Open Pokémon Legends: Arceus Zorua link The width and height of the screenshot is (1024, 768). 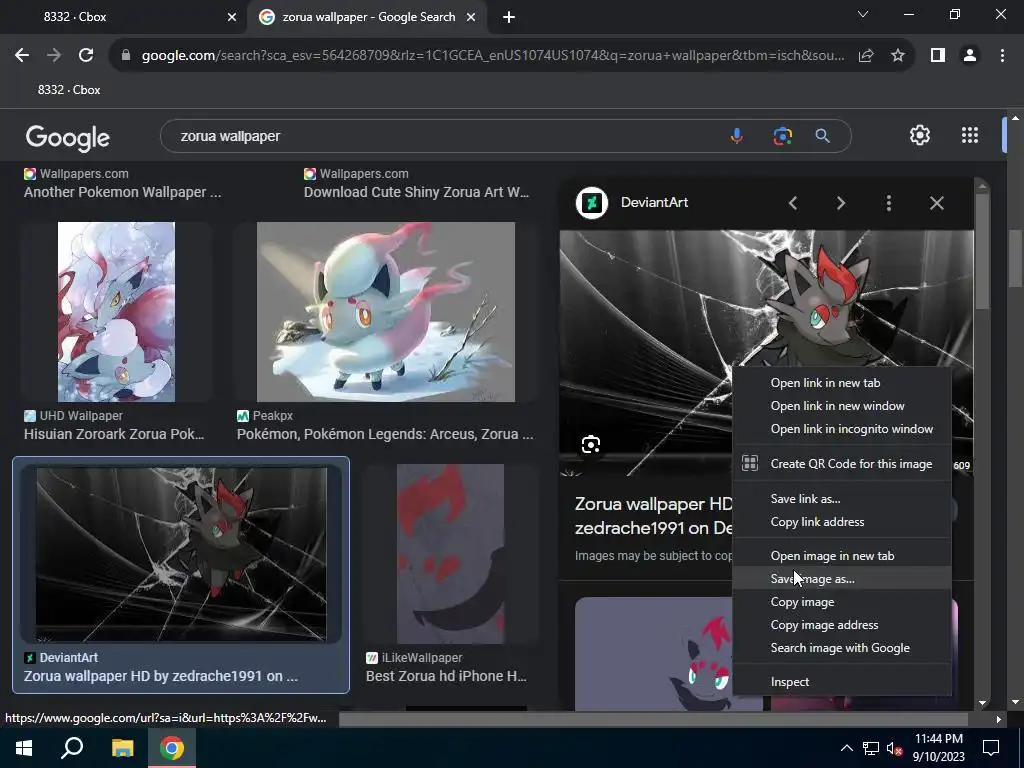pyautogui.click(x=385, y=434)
